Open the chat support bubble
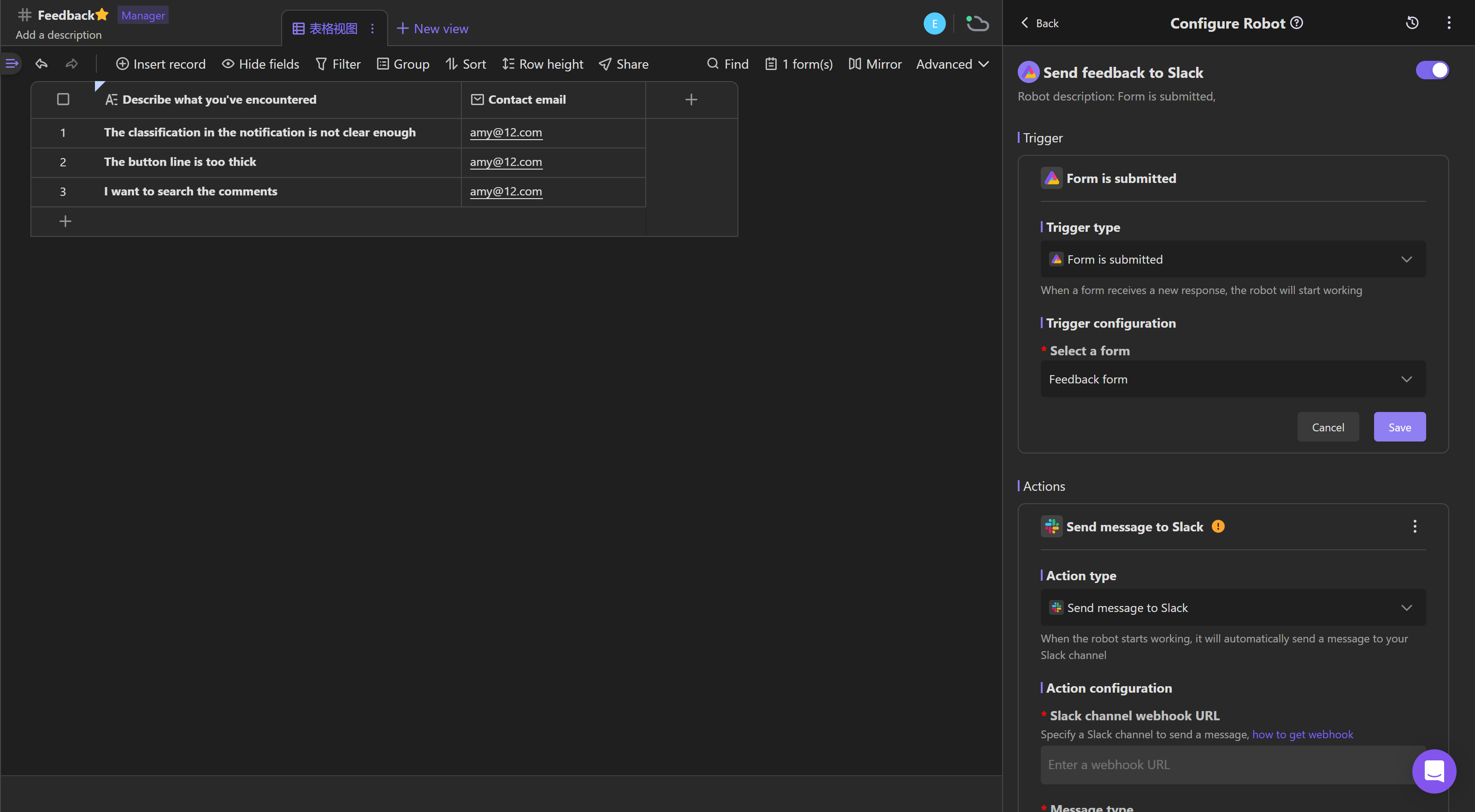 [x=1434, y=771]
